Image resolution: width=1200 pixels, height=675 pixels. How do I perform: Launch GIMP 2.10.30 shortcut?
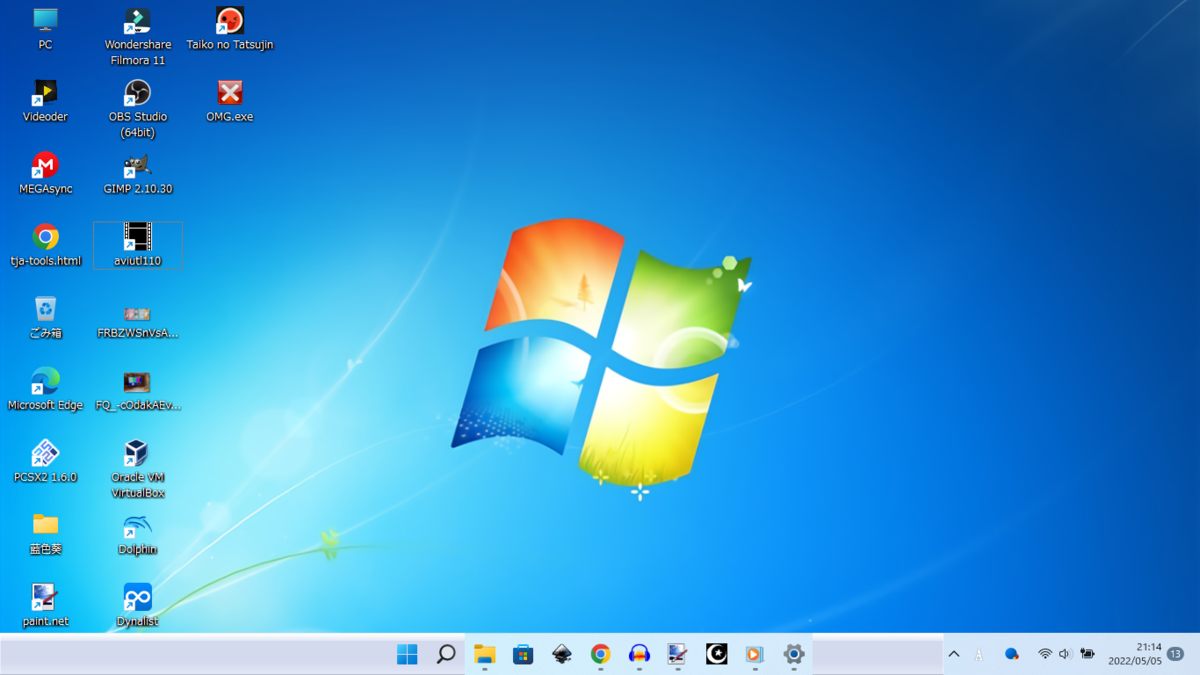[137, 173]
